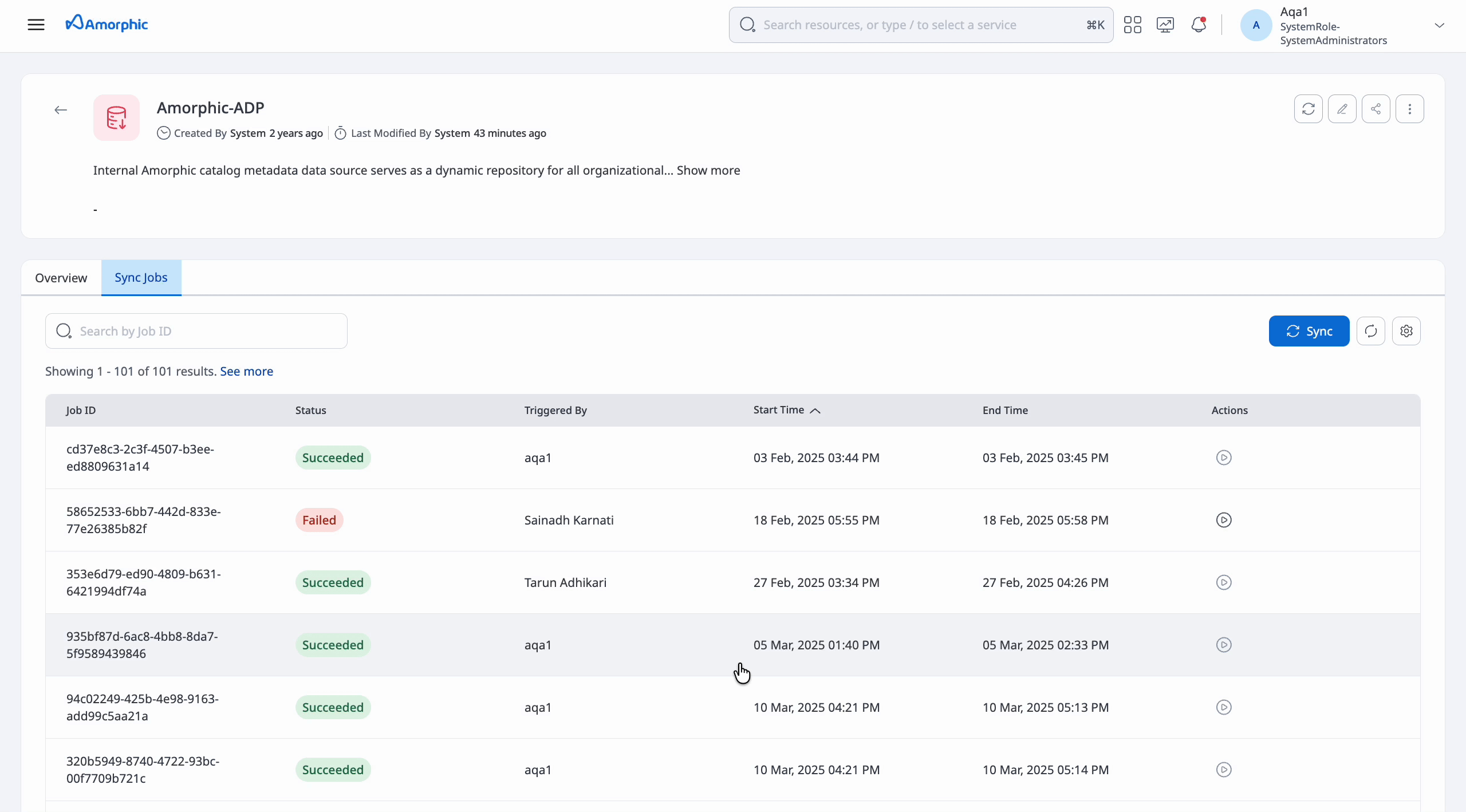The width and height of the screenshot is (1466, 812).
Task: Click the Failed status badge
Action: point(320,520)
